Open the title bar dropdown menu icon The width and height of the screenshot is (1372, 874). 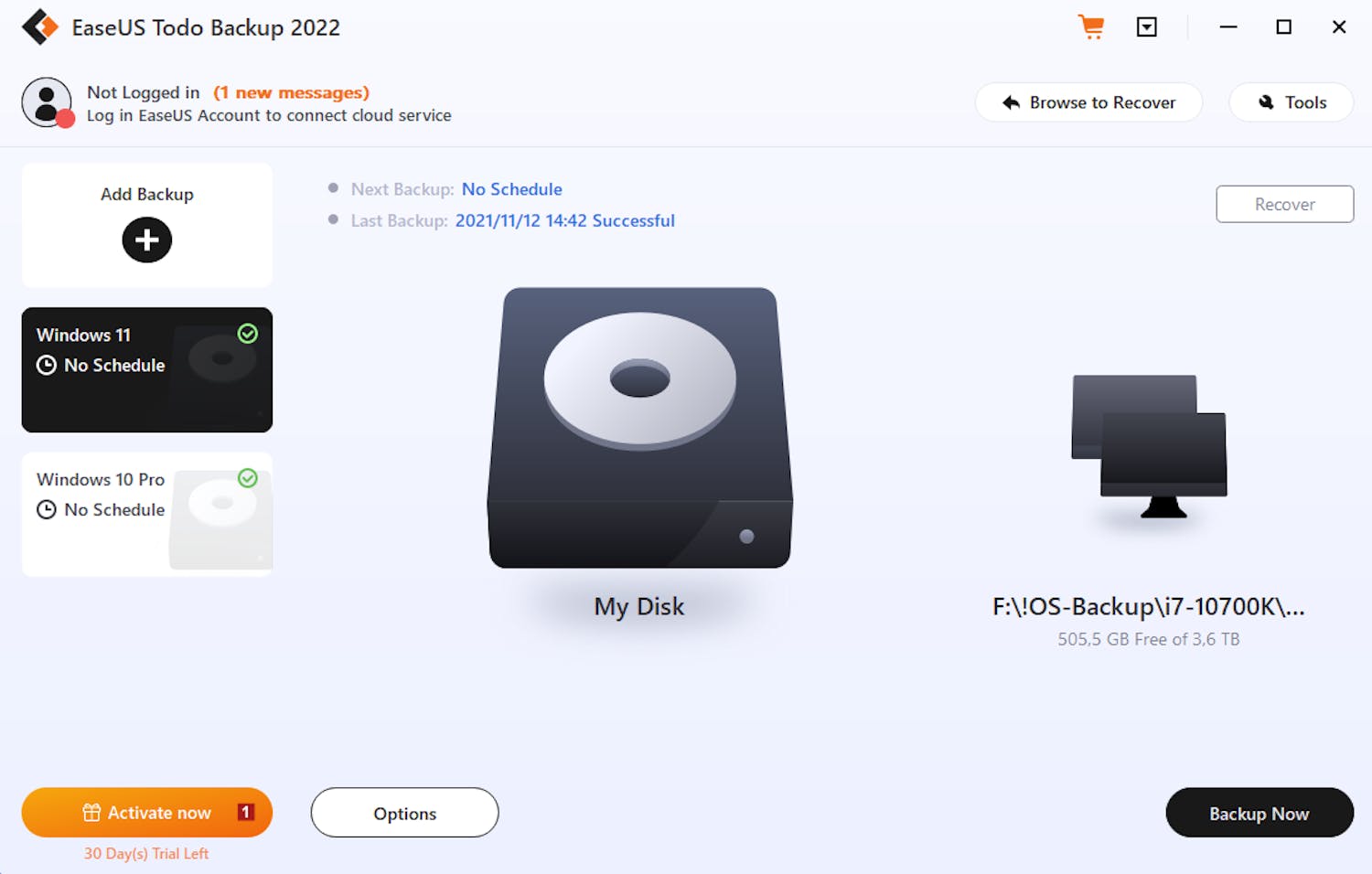point(1147,27)
